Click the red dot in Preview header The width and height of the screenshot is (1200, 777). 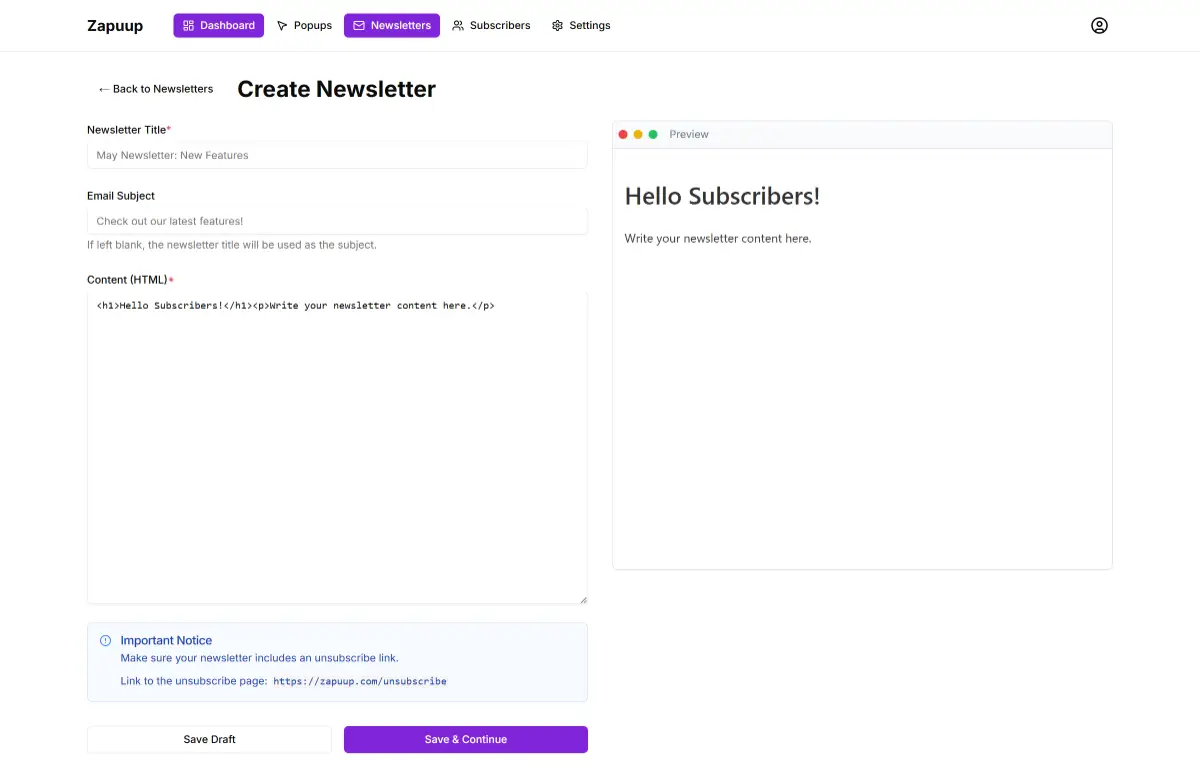pyautogui.click(x=623, y=134)
